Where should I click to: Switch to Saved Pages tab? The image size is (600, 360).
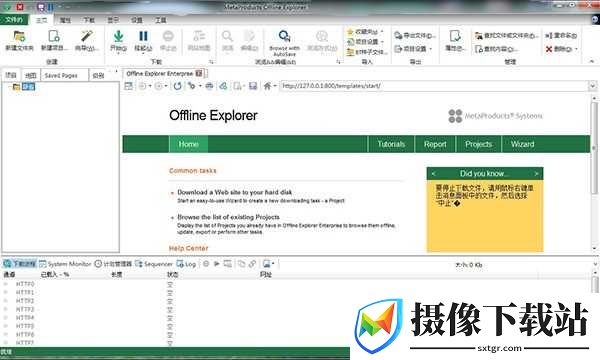(61, 76)
